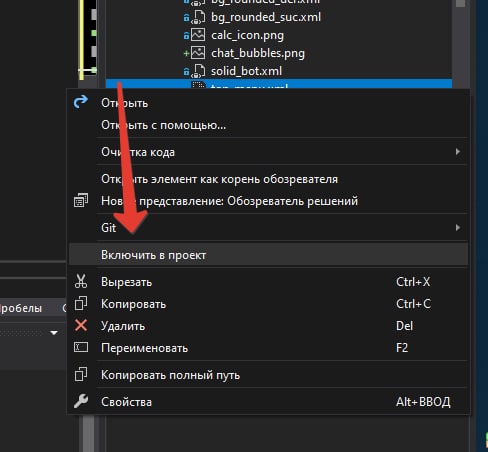Click the blue arrow Открыть icon
Image resolution: width=488 pixels, height=452 pixels.
81,102
